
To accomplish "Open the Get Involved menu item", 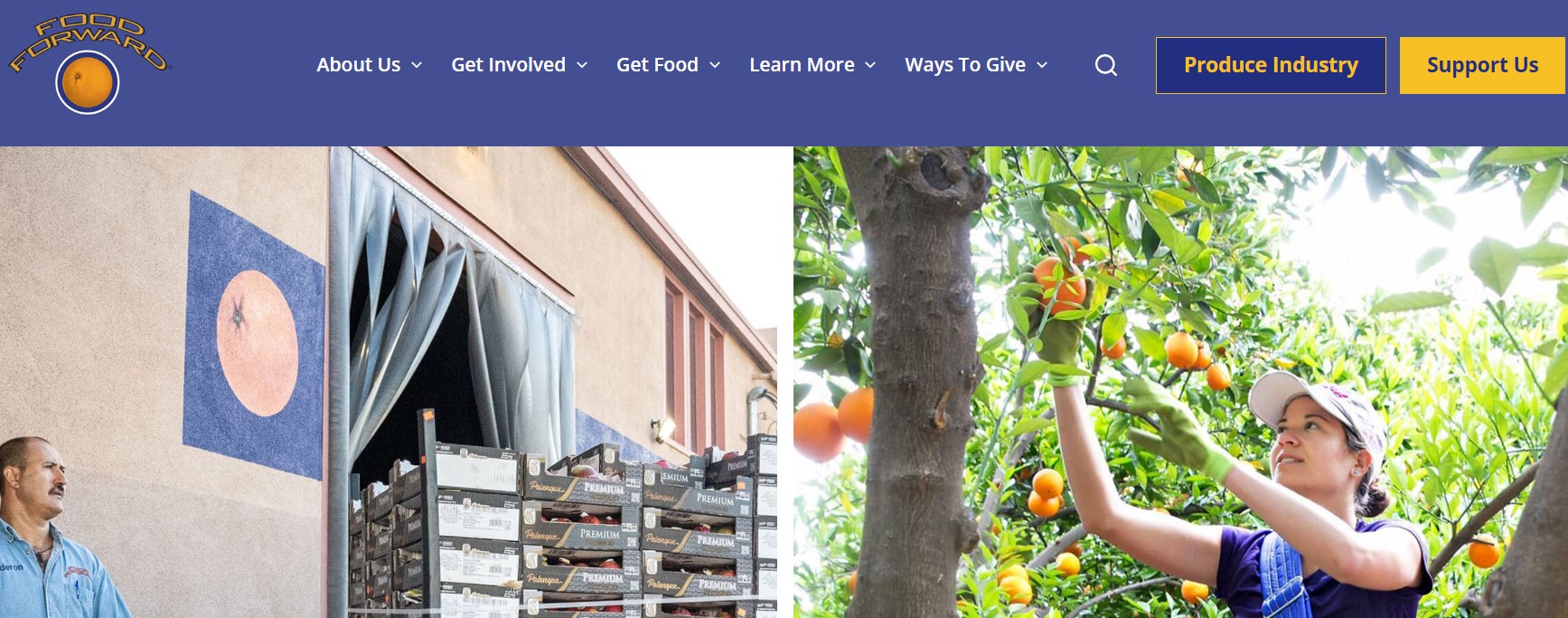I will click(x=509, y=65).
